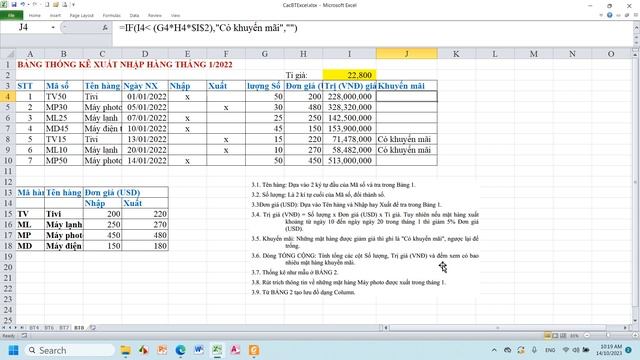Click the yellow exchange rate cell 22,800
The width and height of the screenshot is (640, 360).
349,75
